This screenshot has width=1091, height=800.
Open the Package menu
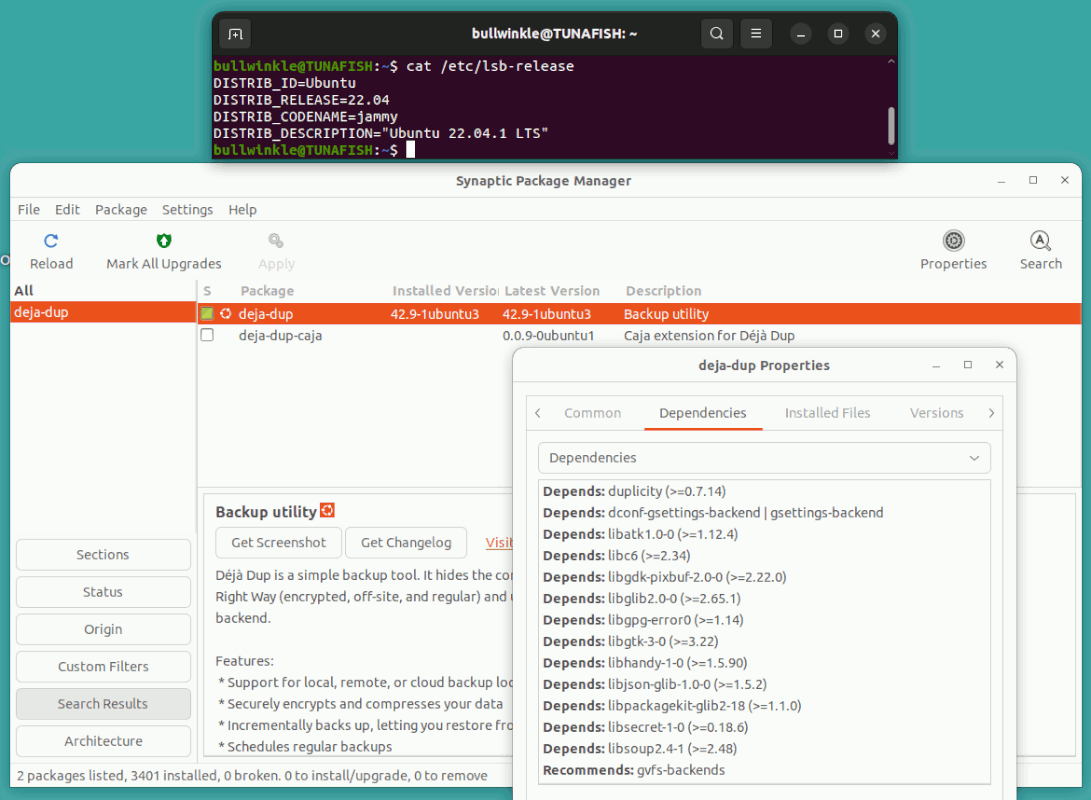[121, 209]
